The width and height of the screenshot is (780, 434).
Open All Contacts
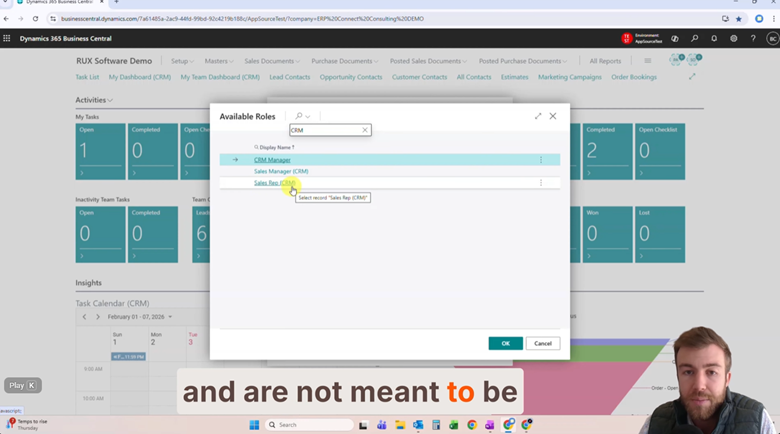click(x=474, y=77)
